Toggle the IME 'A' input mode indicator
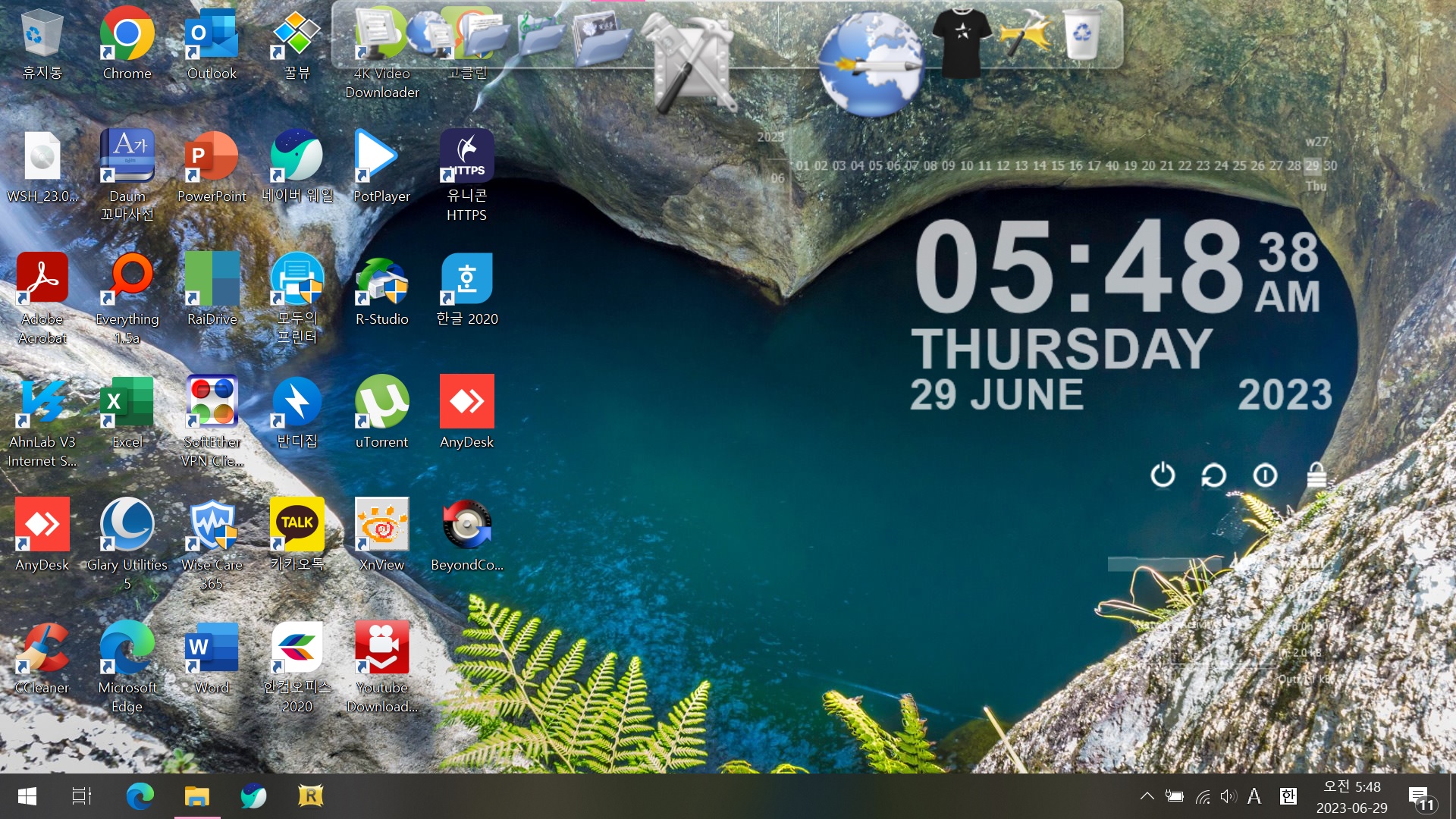The image size is (1456, 819). pos(1254,796)
